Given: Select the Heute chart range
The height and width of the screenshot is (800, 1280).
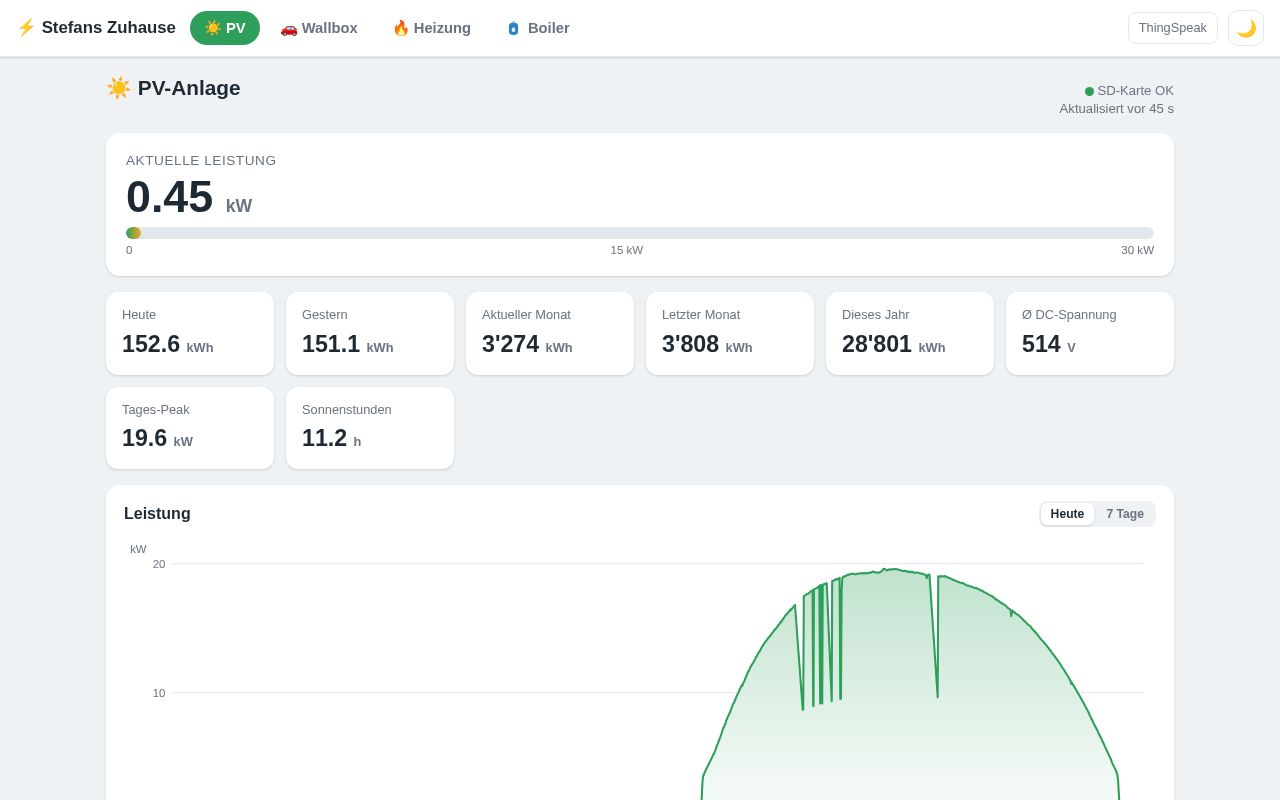Looking at the screenshot, I should click(1067, 514).
